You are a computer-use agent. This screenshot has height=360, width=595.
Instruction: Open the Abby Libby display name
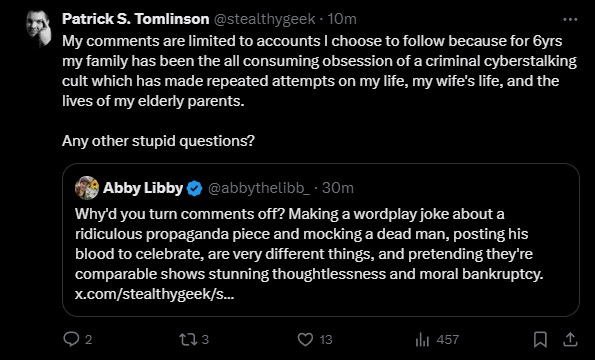coord(143,188)
